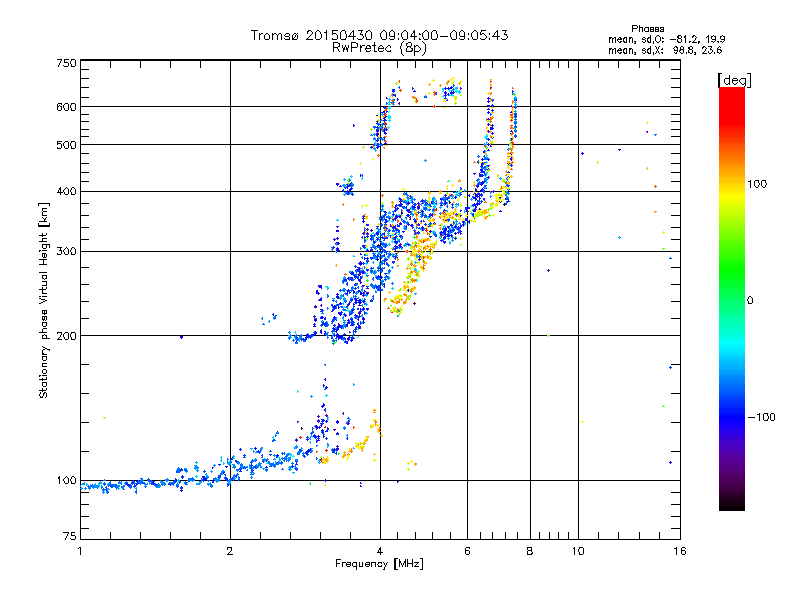Click the 'RwPretec (8p)' subtitle
800x600 pixels.
coord(379,47)
